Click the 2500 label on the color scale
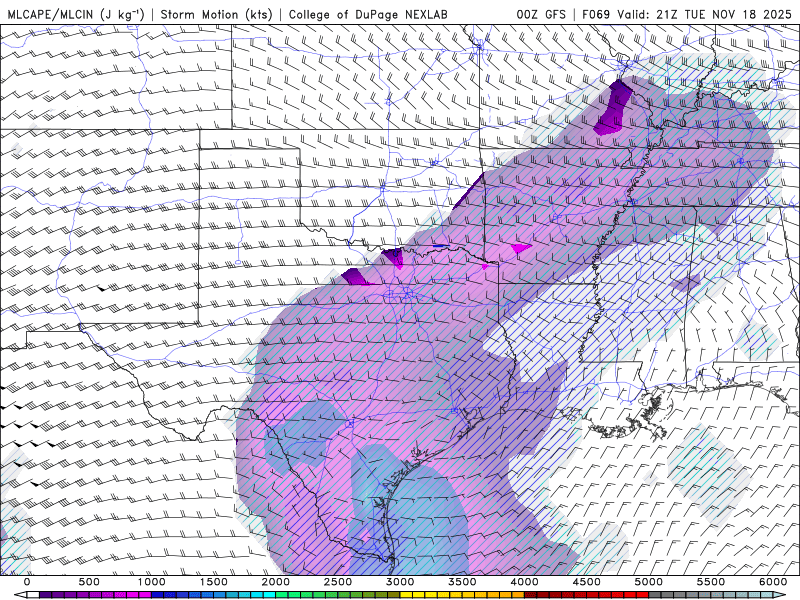Viewport: 800px width, 600px height. pyautogui.click(x=338, y=582)
